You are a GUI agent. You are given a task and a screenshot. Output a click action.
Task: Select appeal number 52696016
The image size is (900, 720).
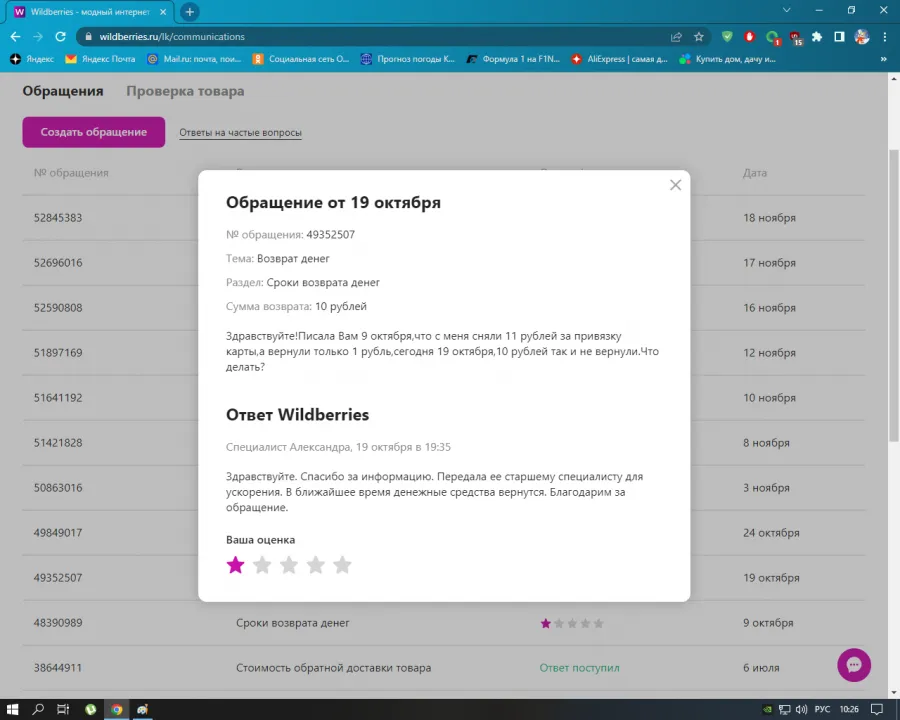point(58,263)
